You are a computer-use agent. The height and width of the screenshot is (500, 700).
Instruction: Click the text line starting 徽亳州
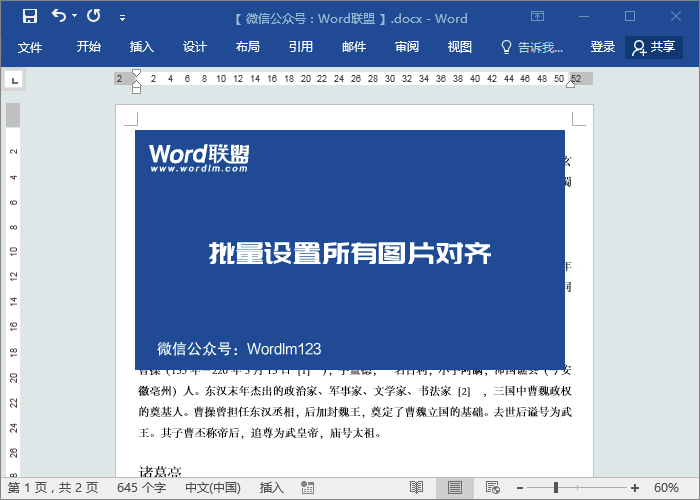pos(355,391)
